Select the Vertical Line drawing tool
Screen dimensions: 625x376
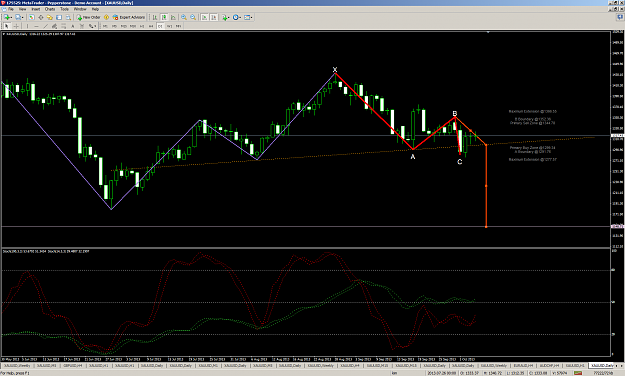click(x=27, y=26)
